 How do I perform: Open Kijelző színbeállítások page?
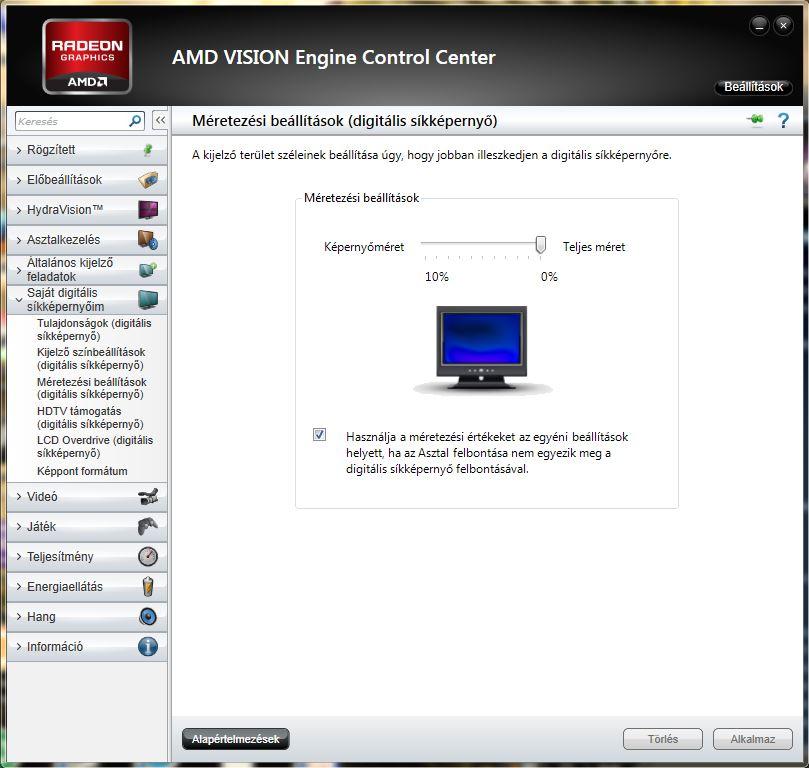(91, 358)
